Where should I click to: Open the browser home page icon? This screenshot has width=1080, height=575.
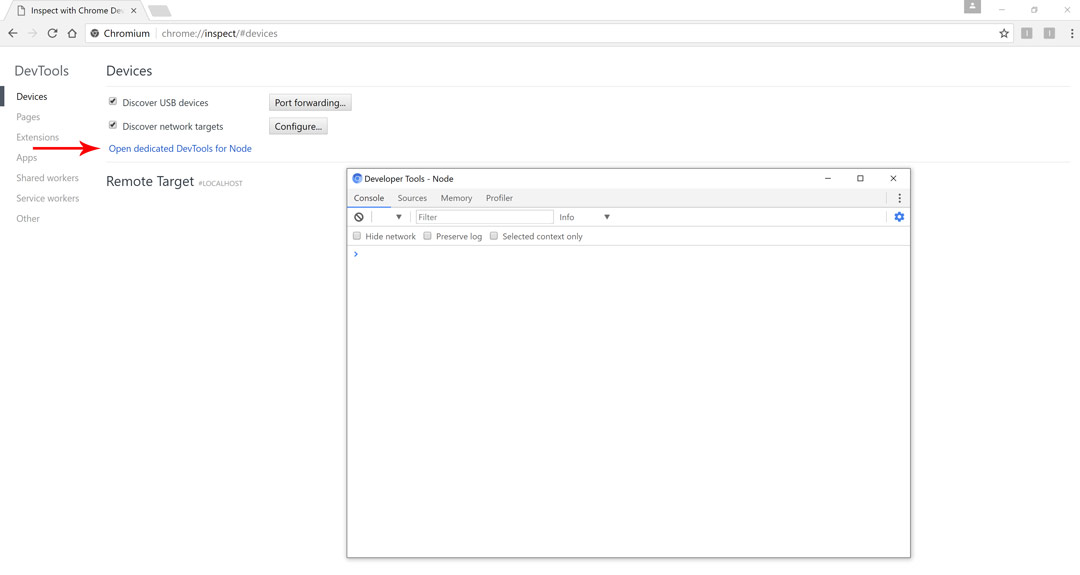pyautogui.click(x=72, y=33)
